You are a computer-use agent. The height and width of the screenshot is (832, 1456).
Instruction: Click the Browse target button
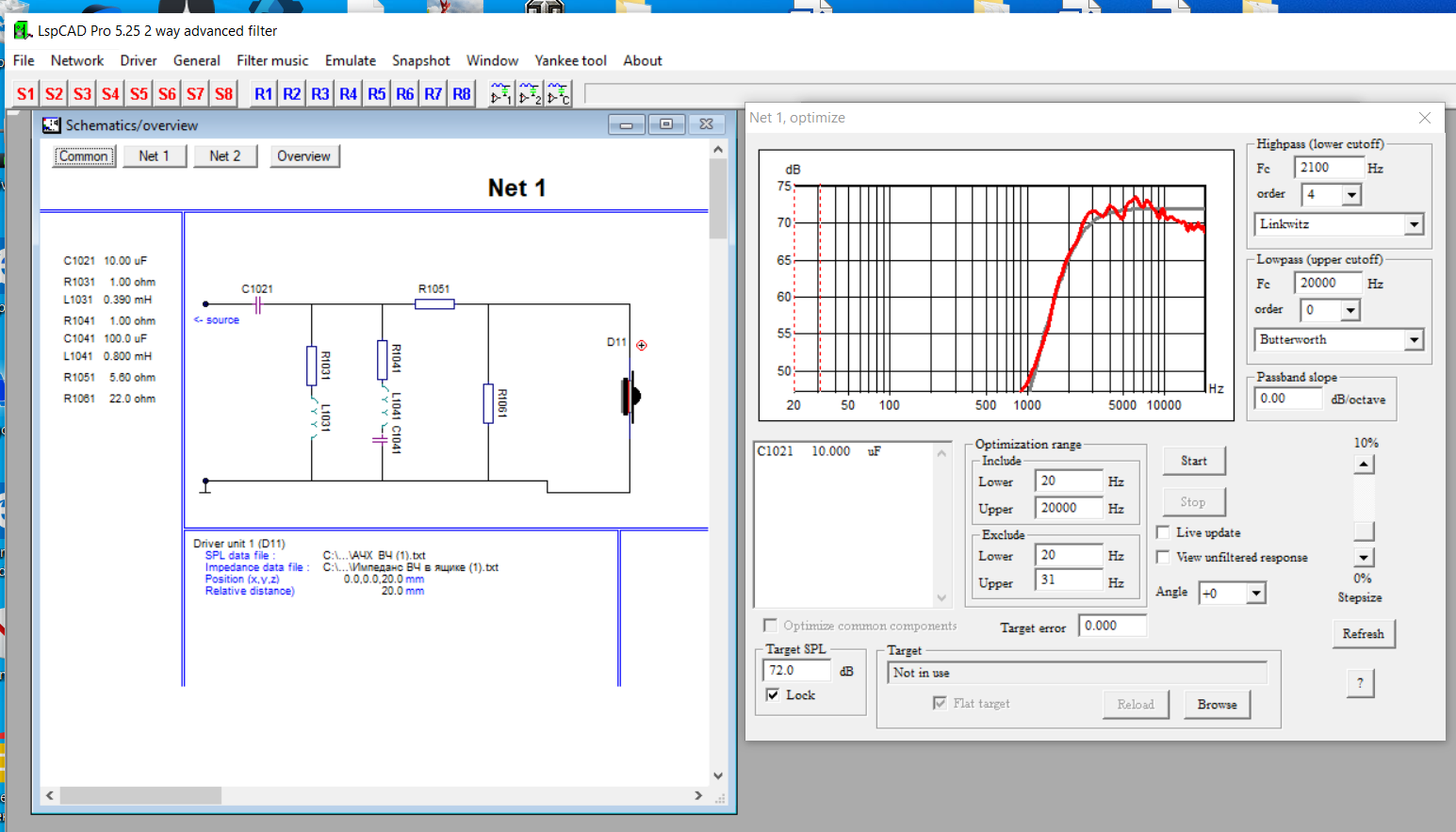1217,705
